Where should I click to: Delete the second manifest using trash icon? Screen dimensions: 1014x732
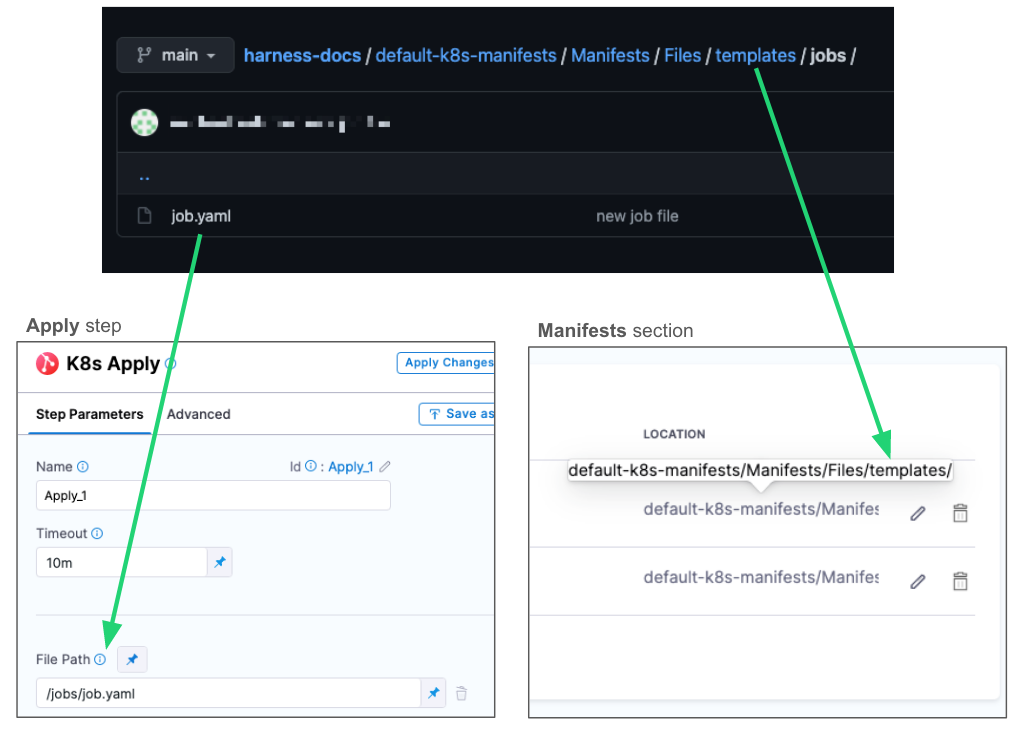pyautogui.click(x=960, y=581)
